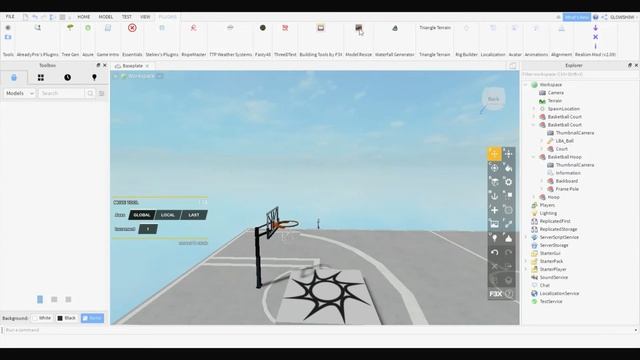Screen dimensions: 640x360
Task: Open the Models category dropdown
Action: coord(19,93)
